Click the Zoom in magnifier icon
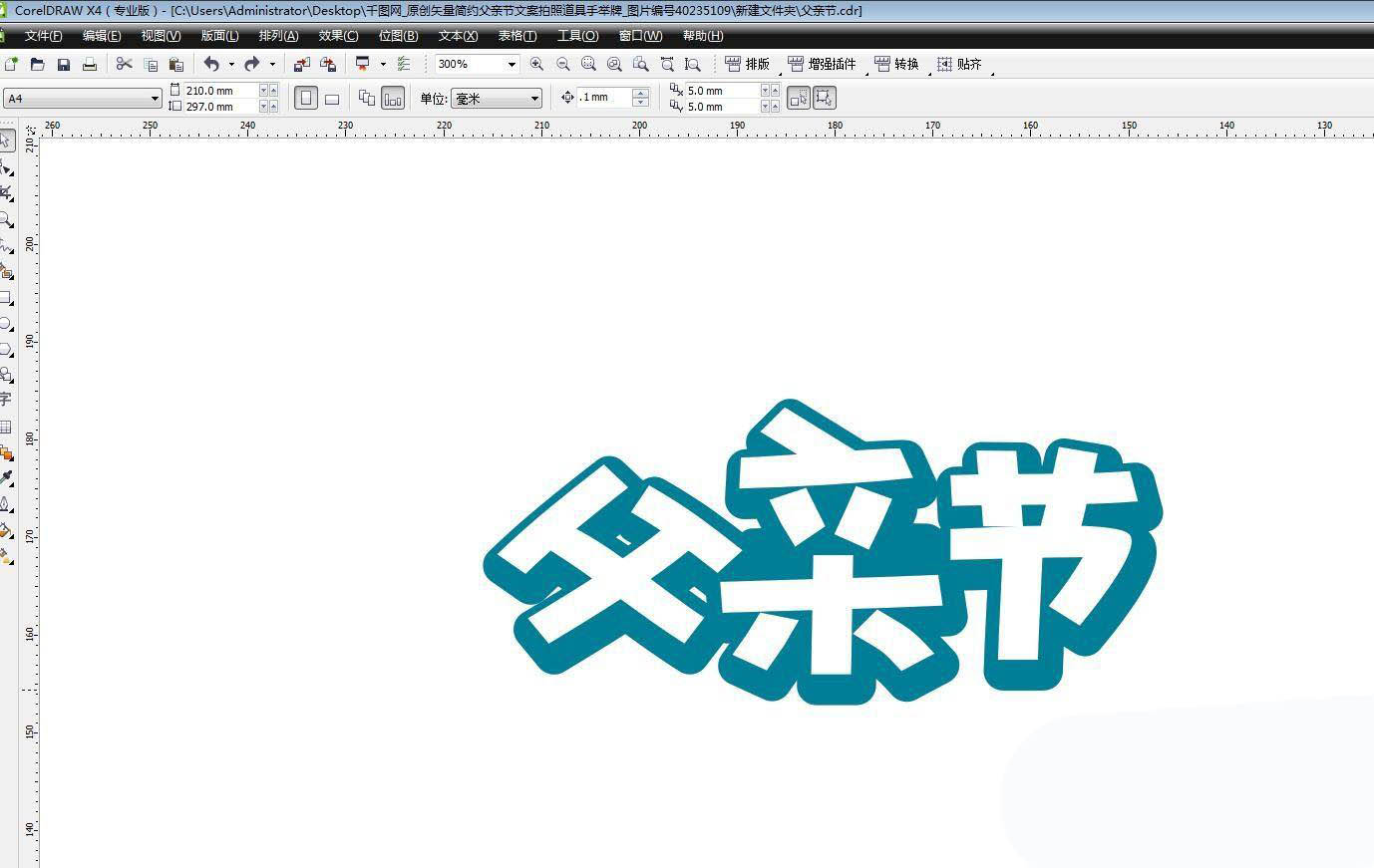This screenshot has height=868, width=1374. coord(536,64)
